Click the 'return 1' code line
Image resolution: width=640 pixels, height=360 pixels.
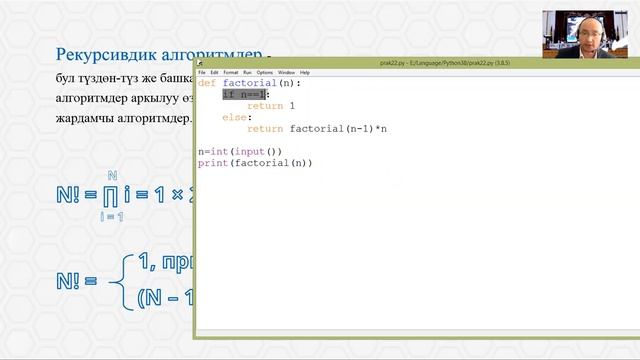tap(271, 106)
